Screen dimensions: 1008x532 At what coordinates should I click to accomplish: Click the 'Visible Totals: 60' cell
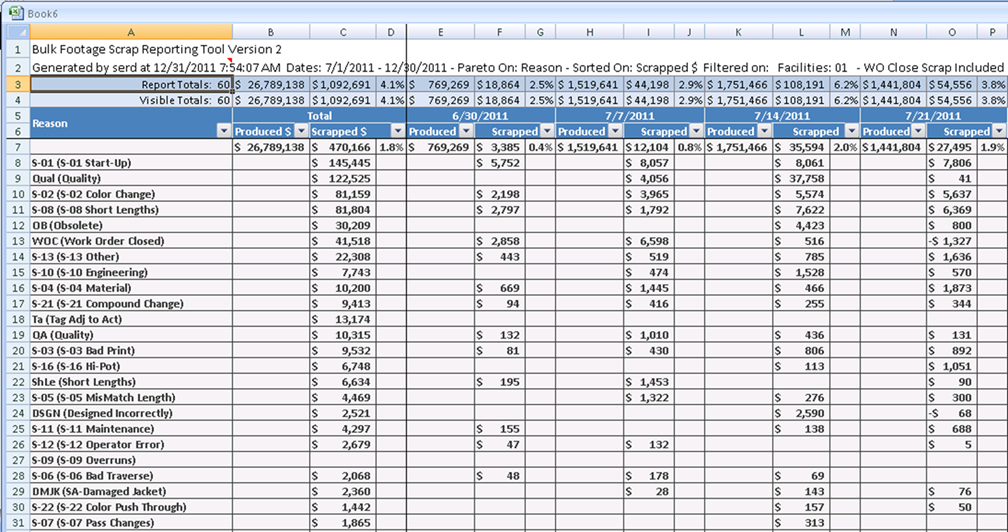tap(131, 100)
